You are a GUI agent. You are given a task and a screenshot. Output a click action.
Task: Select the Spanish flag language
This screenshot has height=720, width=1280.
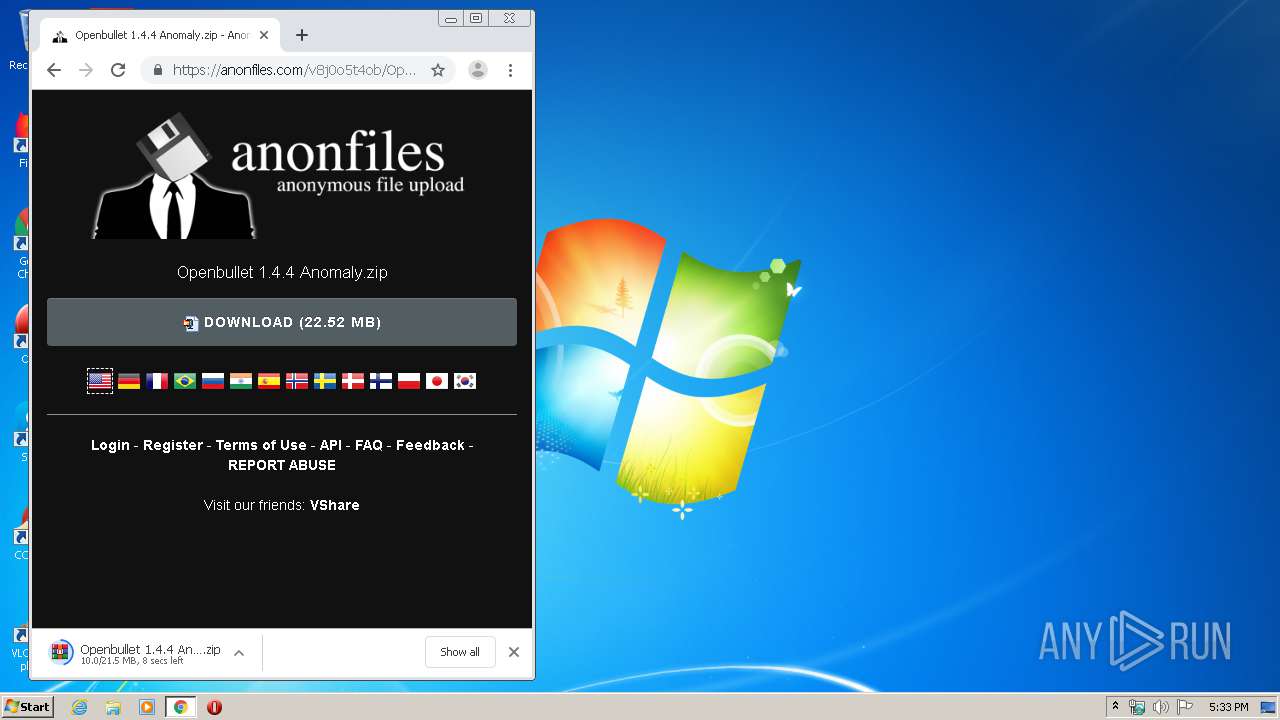[x=269, y=381]
